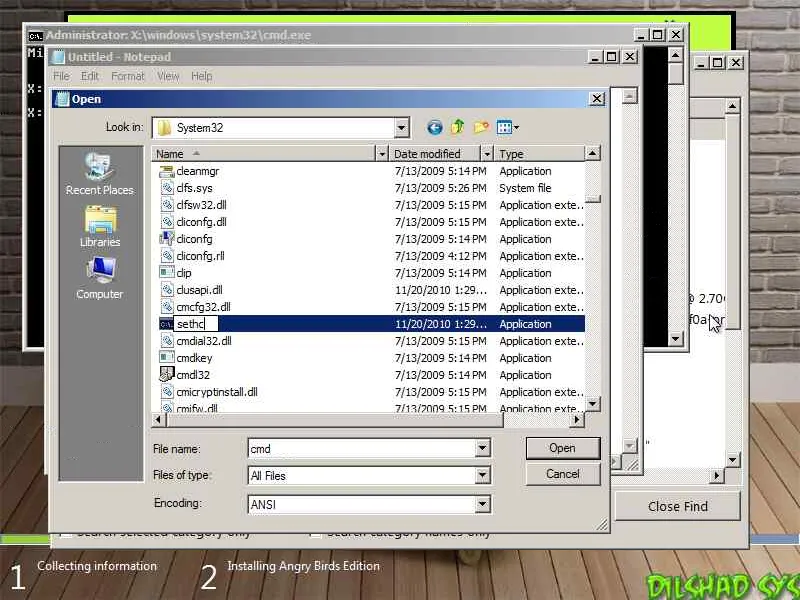
Task: Select the cmcfg32.dll file icon
Action: coord(167,307)
